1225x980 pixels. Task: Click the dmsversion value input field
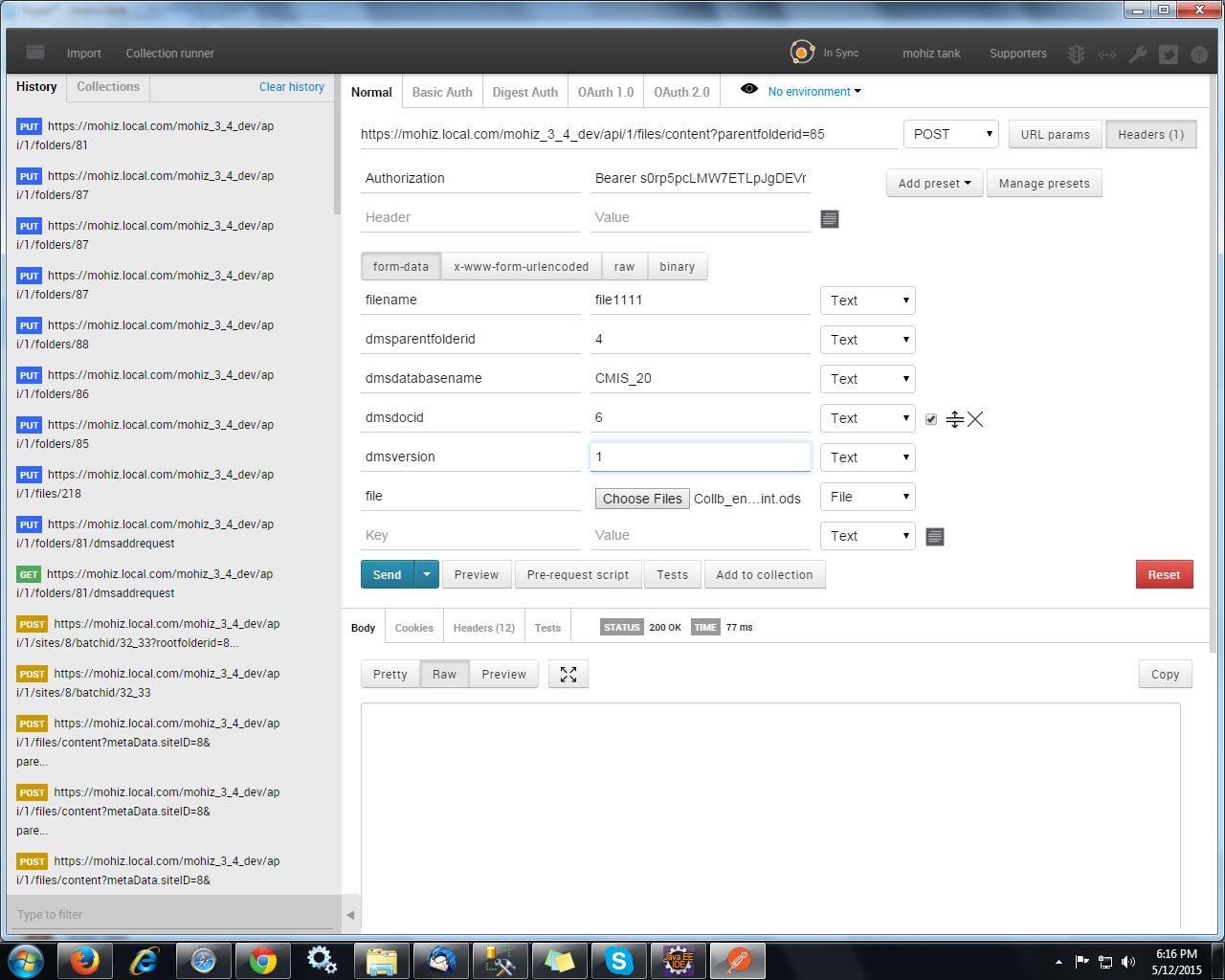pyautogui.click(x=700, y=457)
